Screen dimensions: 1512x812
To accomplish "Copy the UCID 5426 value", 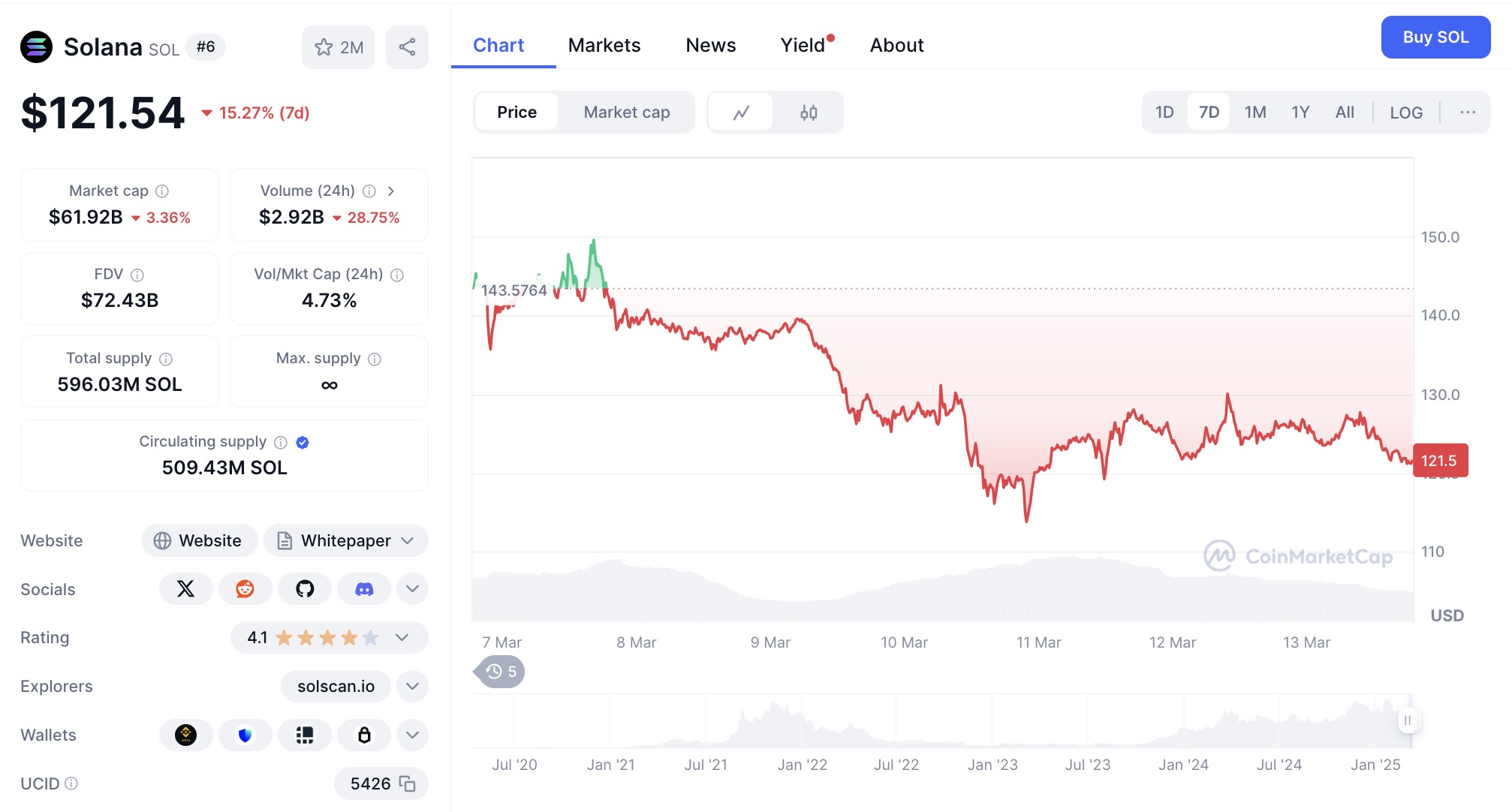I will click(408, 783).
